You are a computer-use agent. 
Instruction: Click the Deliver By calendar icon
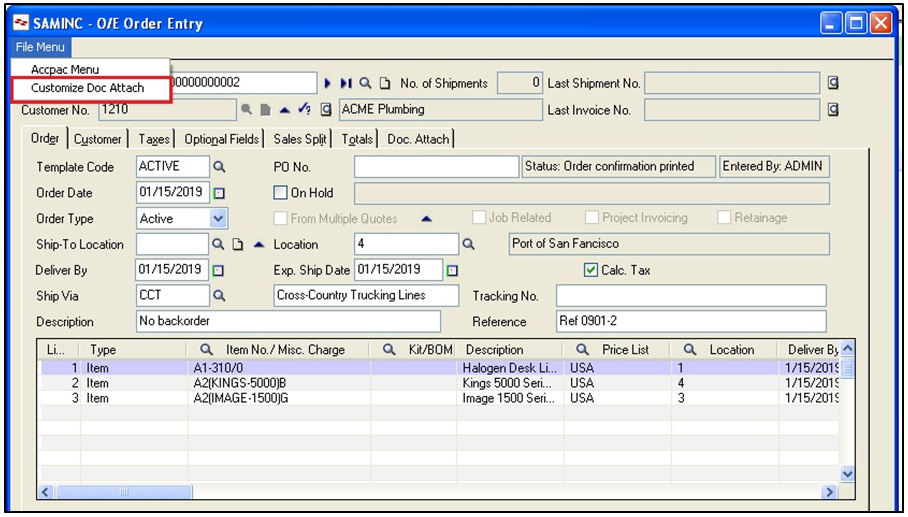(219, 270)
